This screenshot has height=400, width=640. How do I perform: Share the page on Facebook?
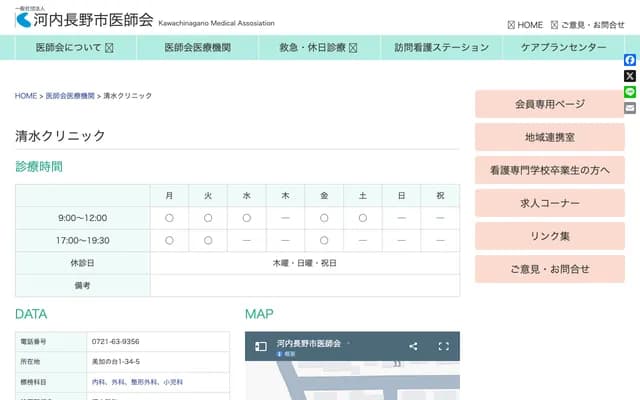630,60
